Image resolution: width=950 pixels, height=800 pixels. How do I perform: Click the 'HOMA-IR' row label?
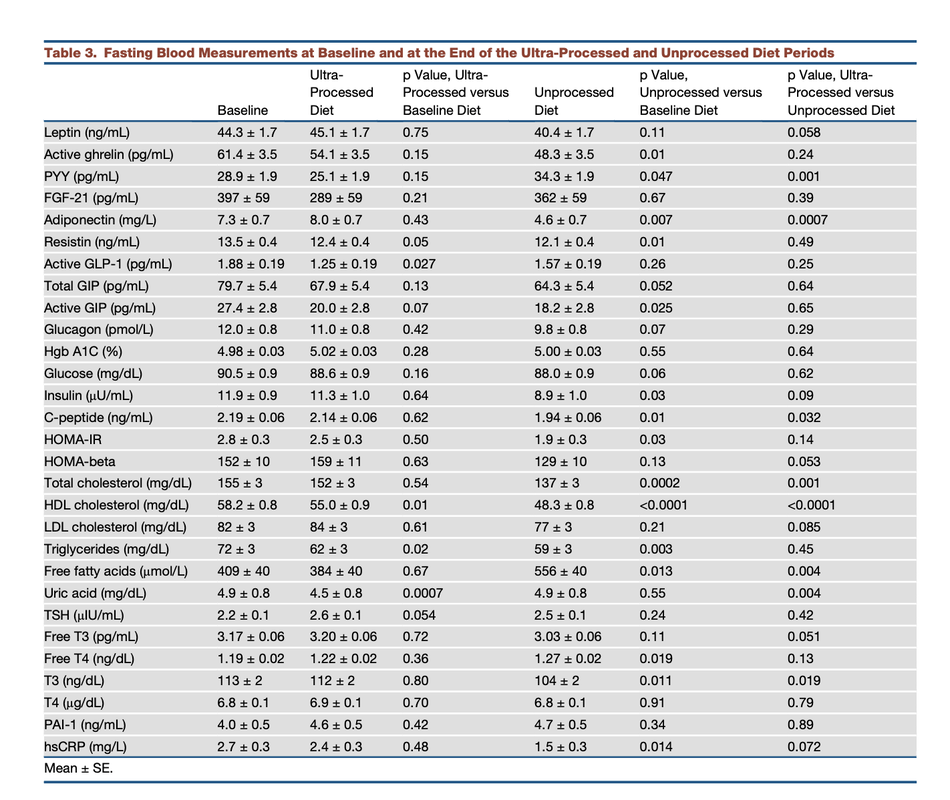click(73, 439)
